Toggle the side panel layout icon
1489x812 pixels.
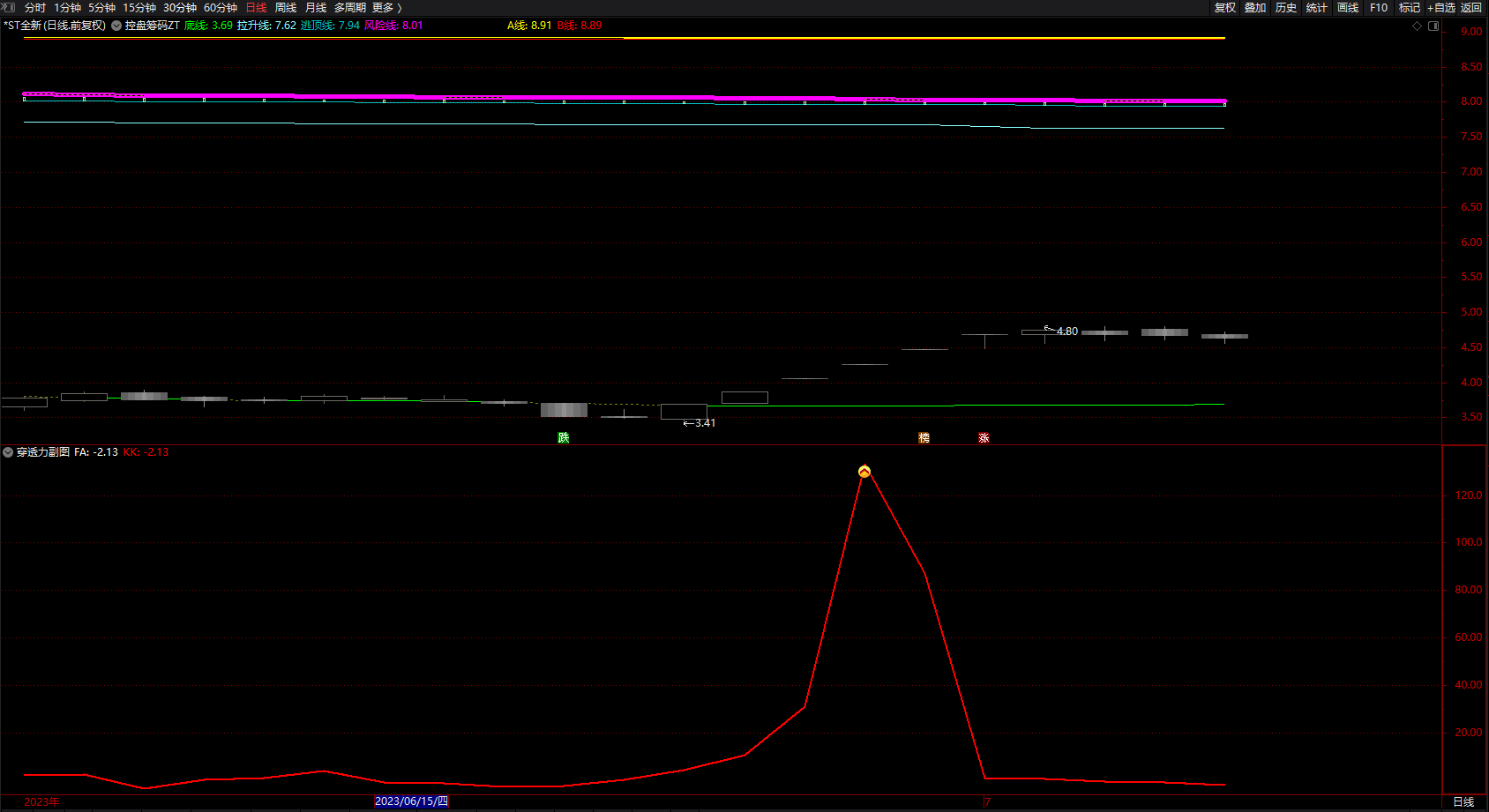coord(1433,26)
